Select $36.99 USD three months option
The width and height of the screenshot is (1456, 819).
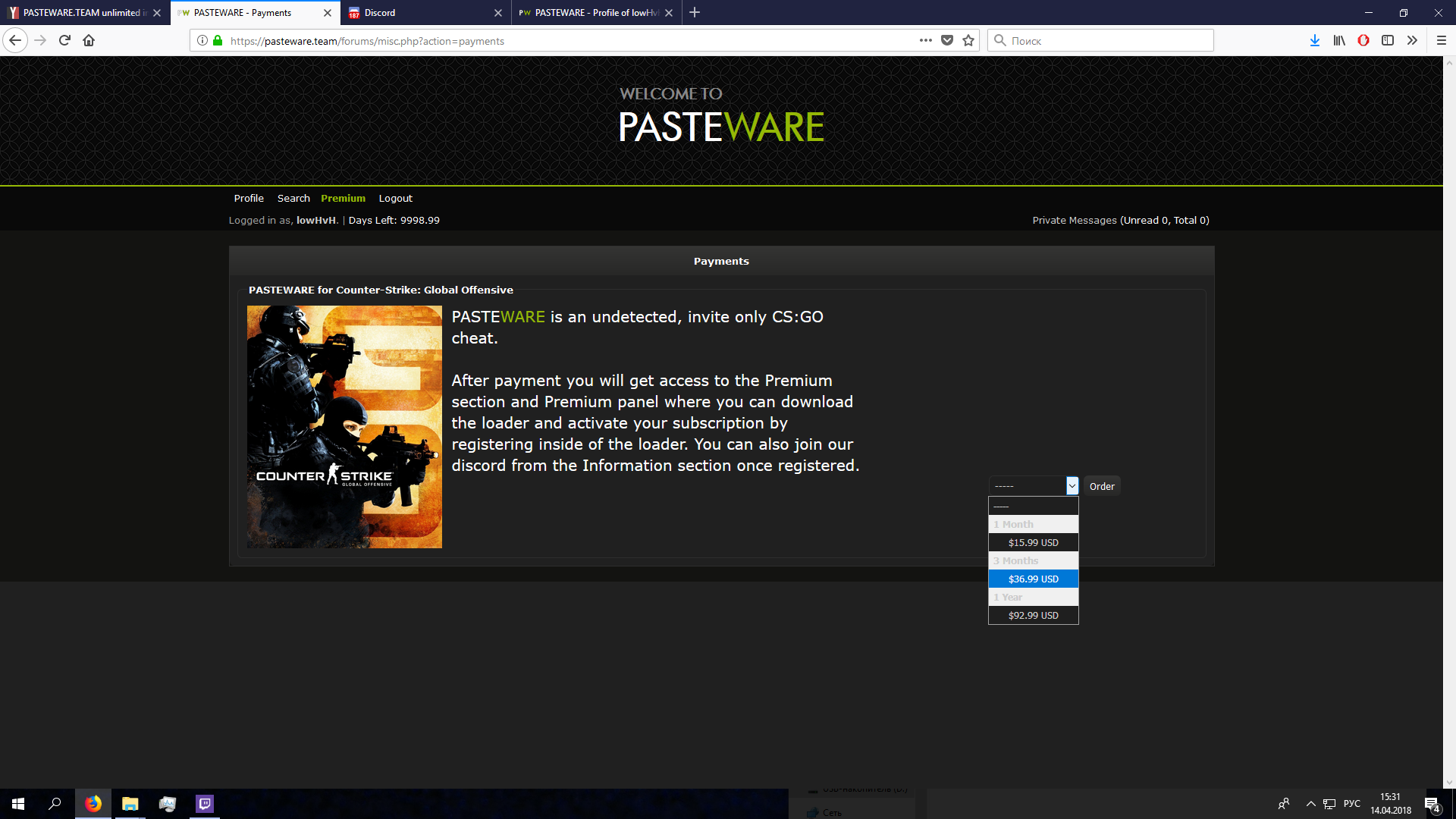coord(1033,579)
